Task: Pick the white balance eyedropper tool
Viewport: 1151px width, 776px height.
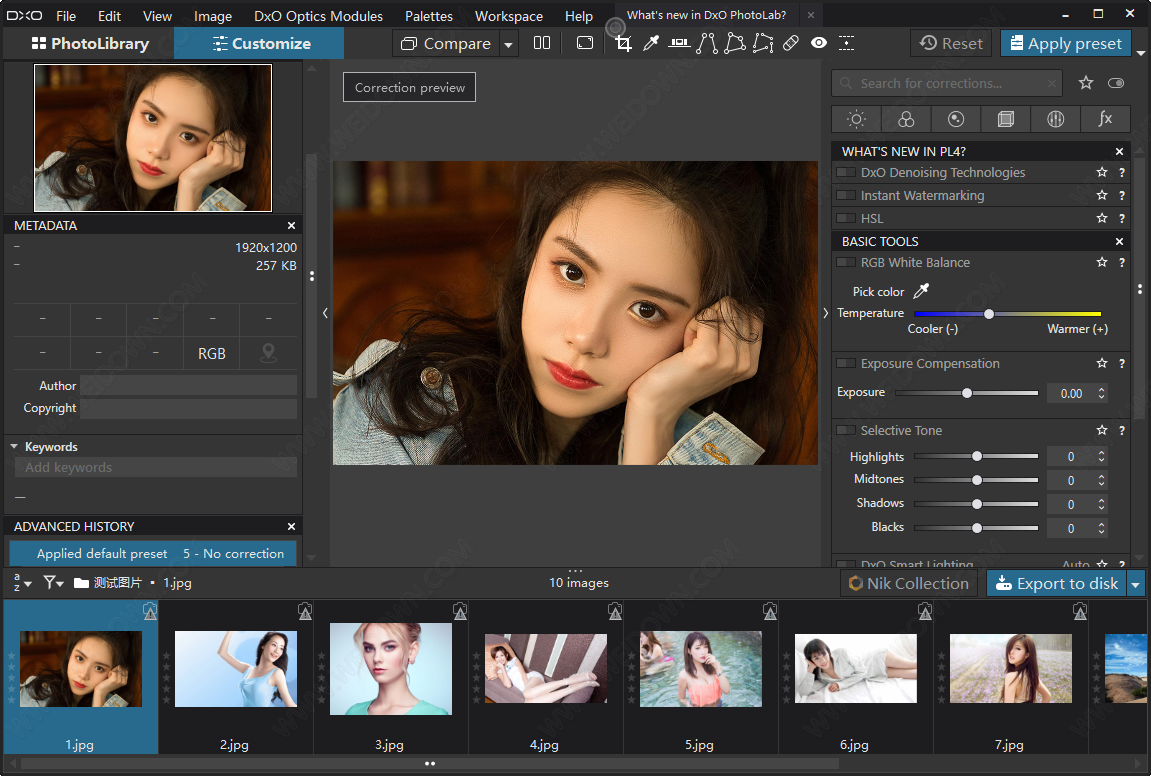Action: pyautogui.click(x=651, y=43)
